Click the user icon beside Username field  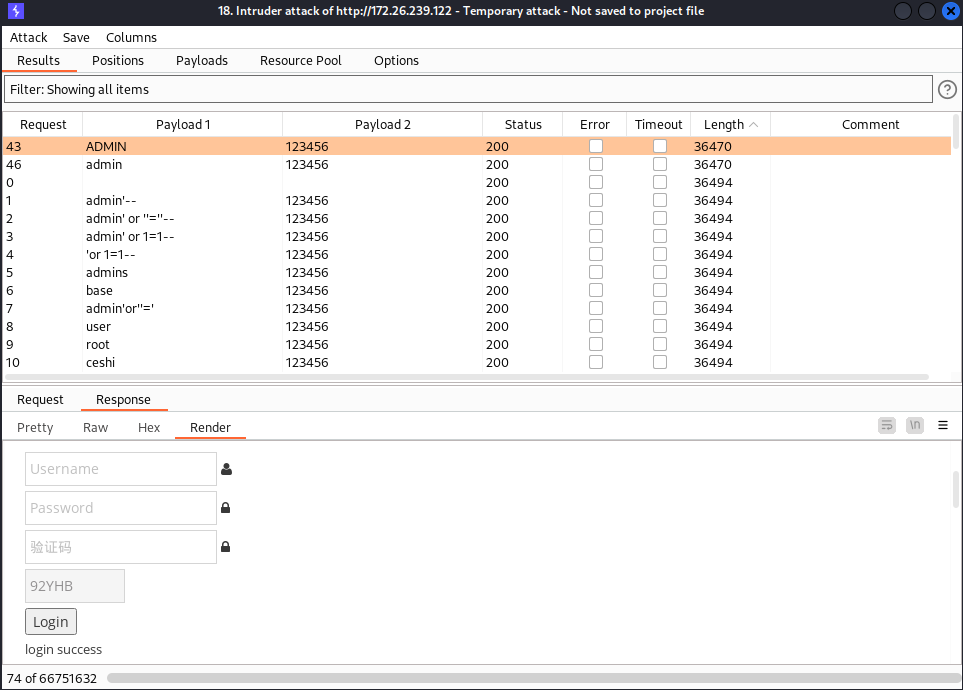(226, 469)
